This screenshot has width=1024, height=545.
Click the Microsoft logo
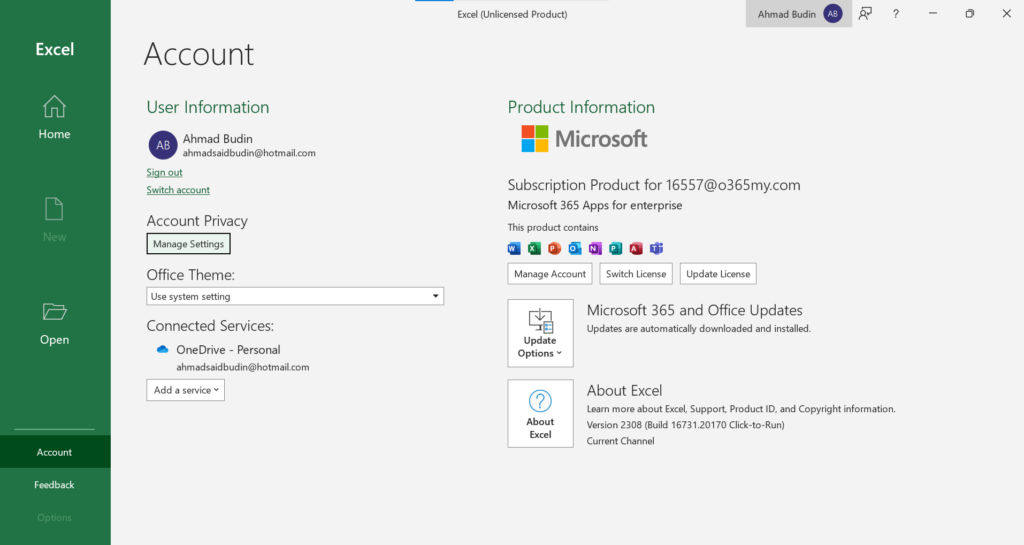pyautogui.click(x=584, y=138)
